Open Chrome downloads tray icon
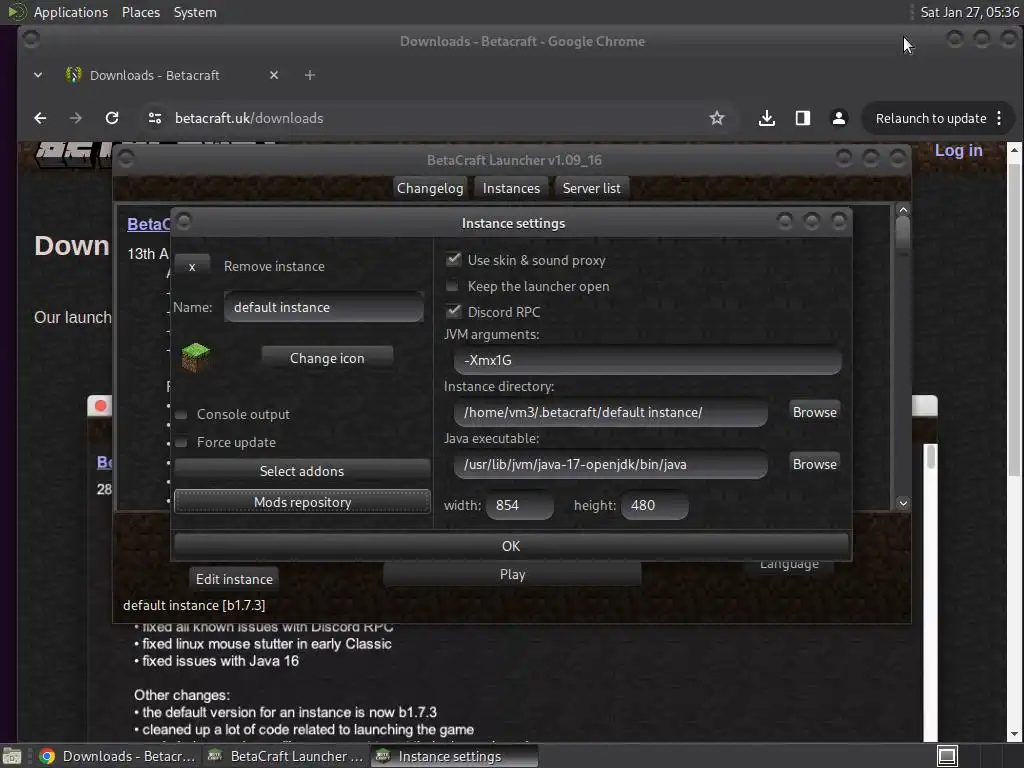This screenshot has height=768, width=1024. (x=767, y=118)
